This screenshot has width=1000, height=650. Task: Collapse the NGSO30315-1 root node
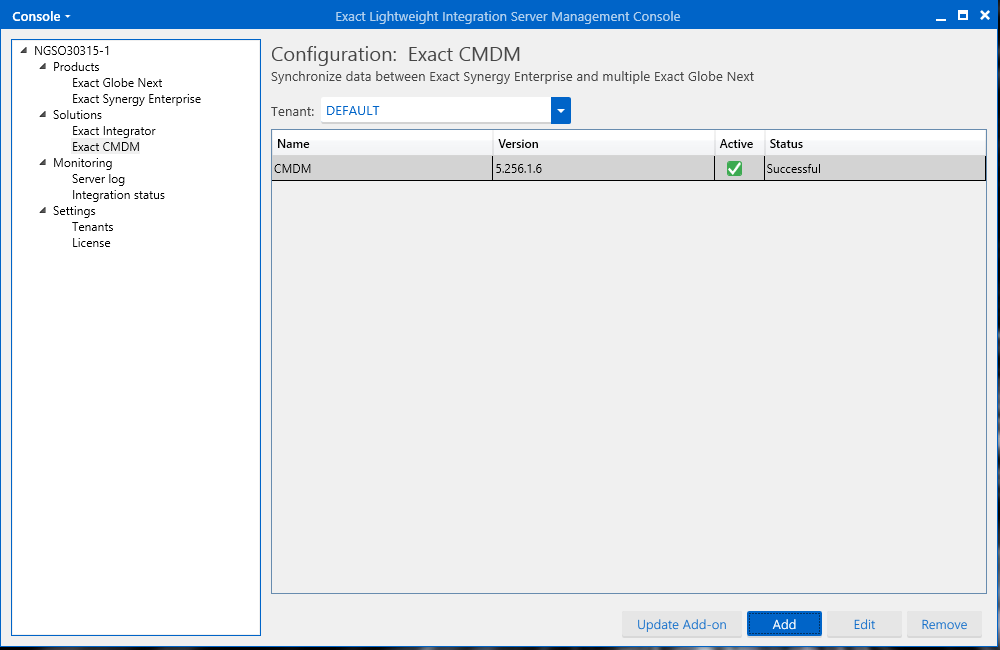point(24,50)
